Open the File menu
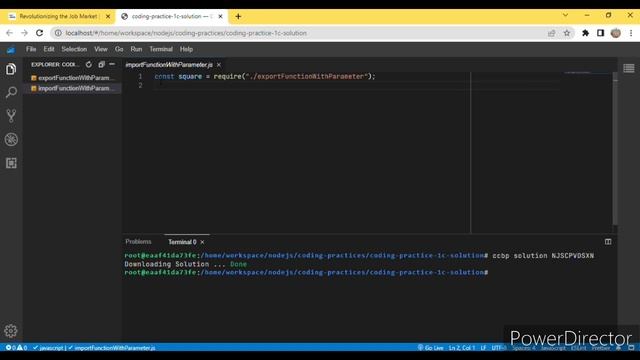This screenshot has height=360, width=640. point(31,49)
